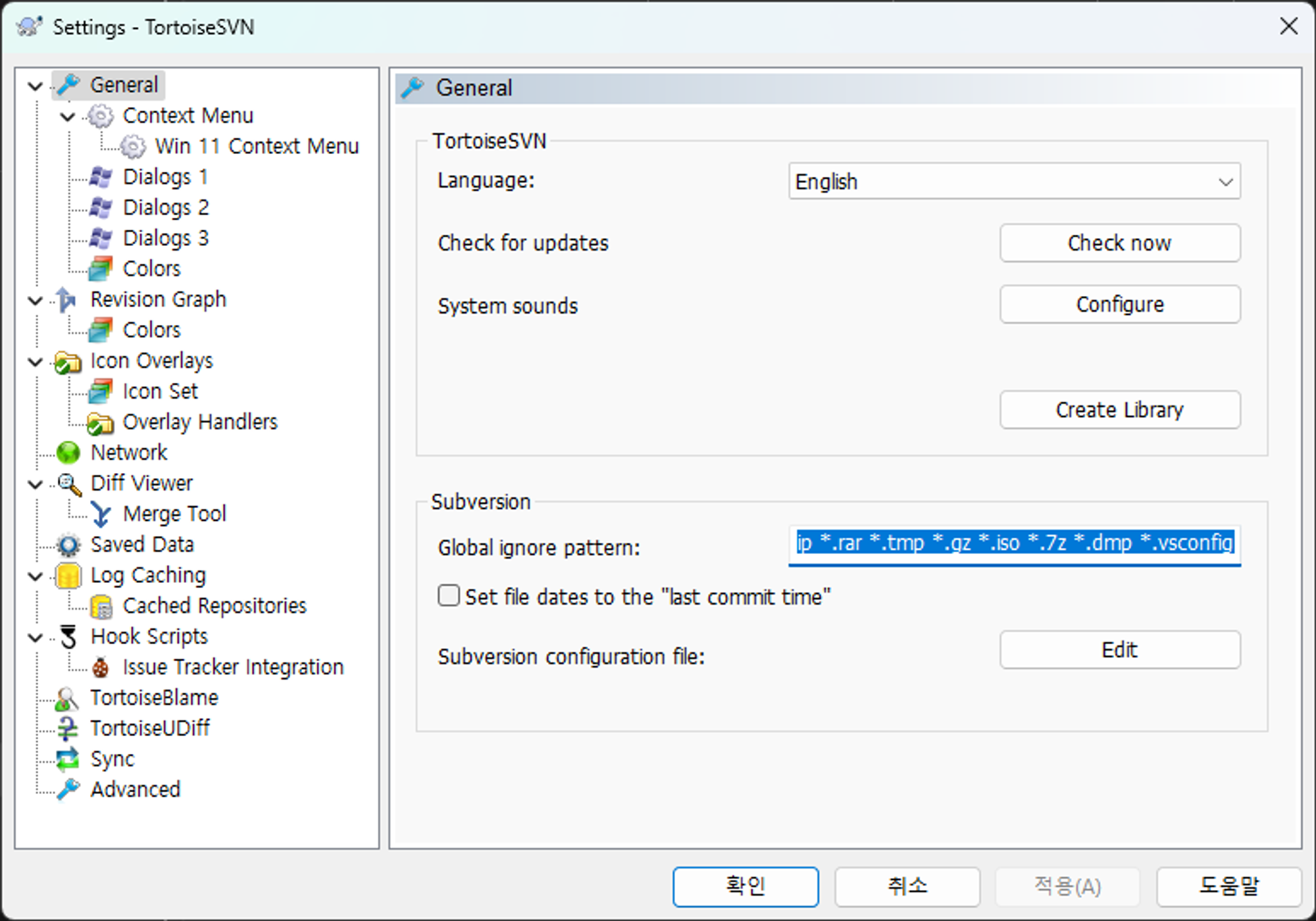The width and height of the screenshot is (1316, 921).
Task: Click the Global ignore pattern field
Action: point(1014,543)
